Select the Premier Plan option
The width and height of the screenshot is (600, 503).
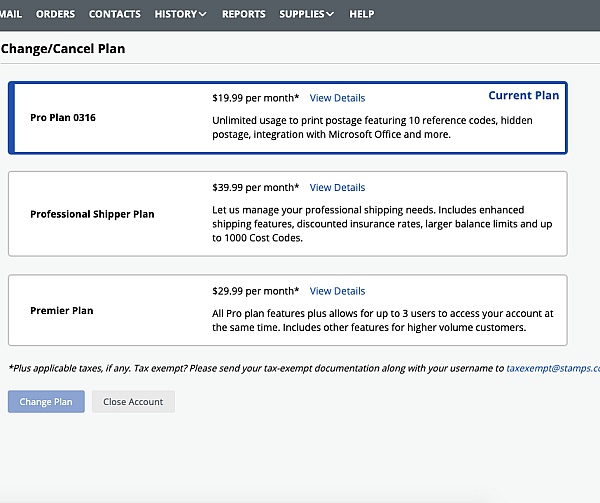click(x=61, y=311)
